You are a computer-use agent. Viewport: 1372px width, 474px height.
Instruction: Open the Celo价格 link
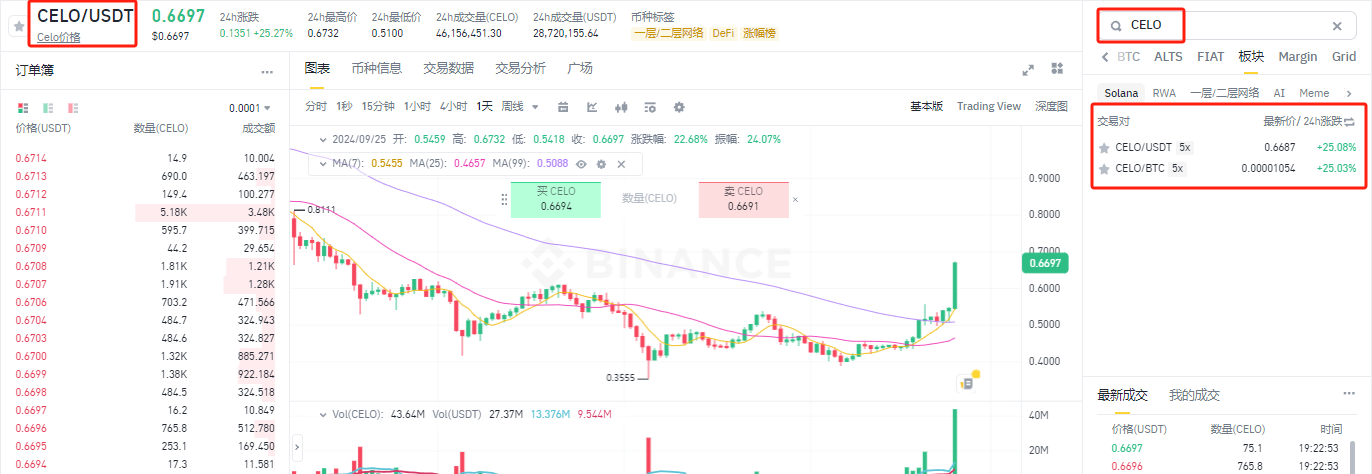58,37
